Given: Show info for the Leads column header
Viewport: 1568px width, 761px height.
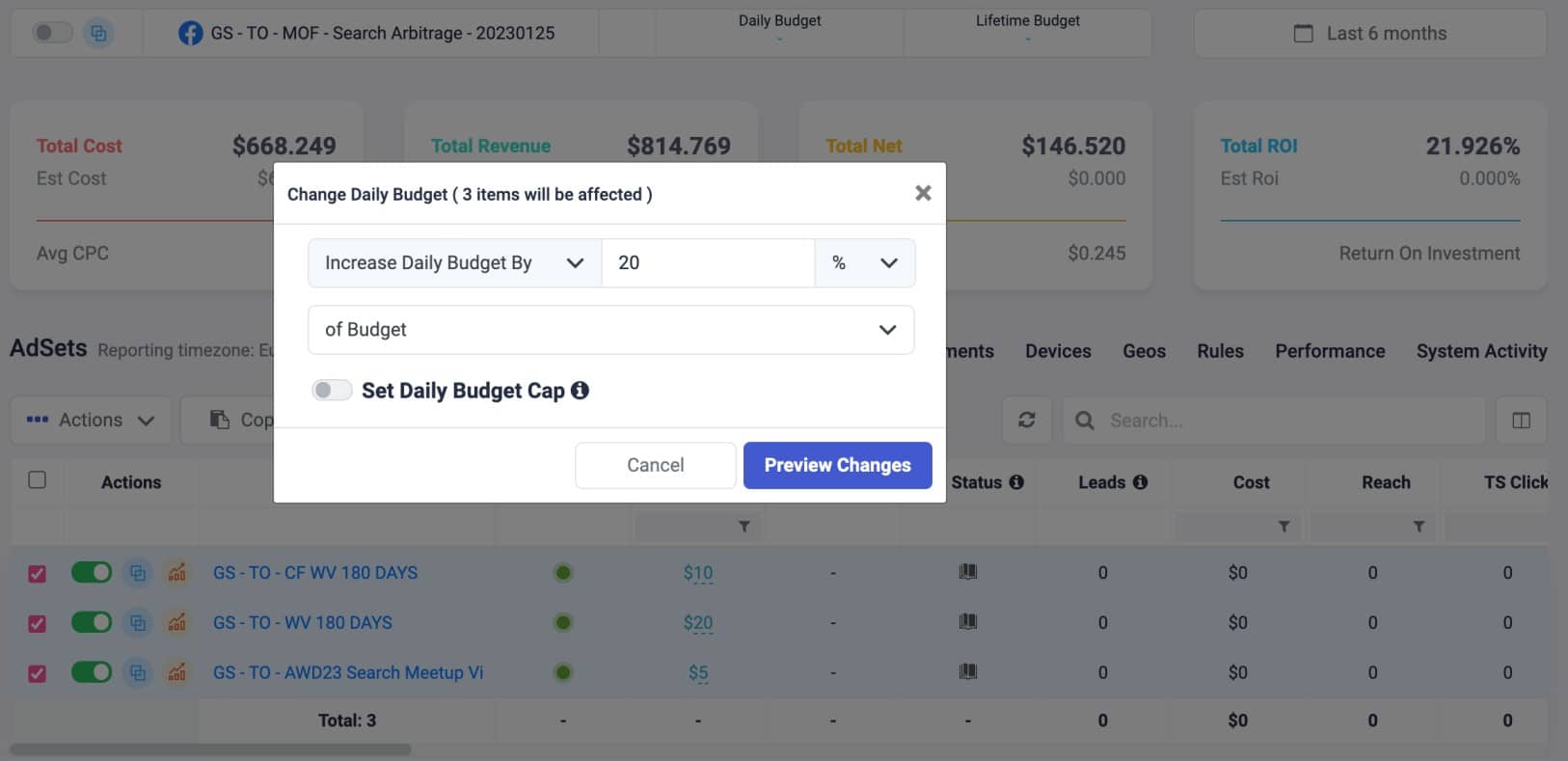Looking at the screenshot, I should (1140, 482).
